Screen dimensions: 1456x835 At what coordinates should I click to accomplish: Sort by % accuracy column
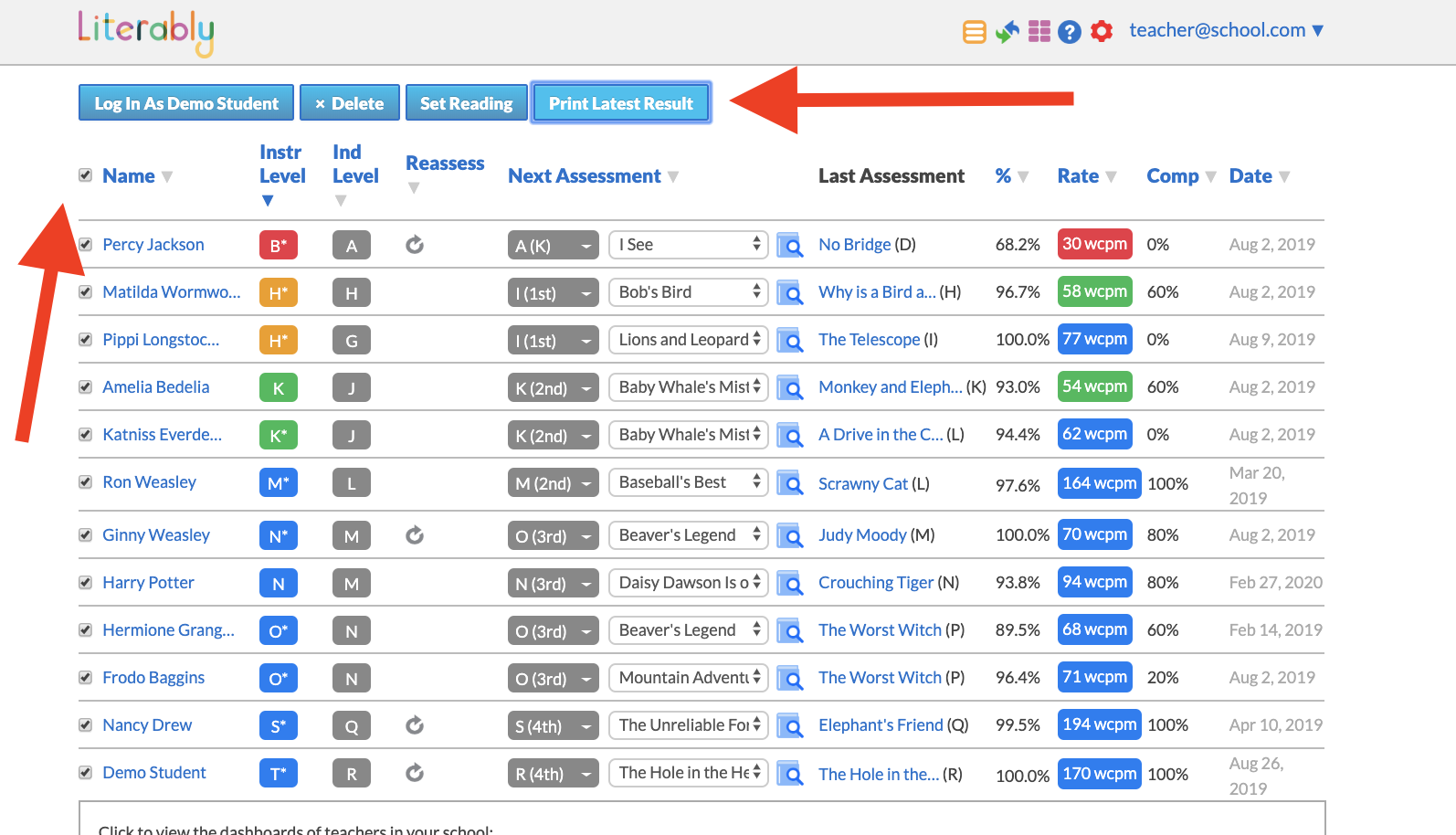(x=1012, y=175)
